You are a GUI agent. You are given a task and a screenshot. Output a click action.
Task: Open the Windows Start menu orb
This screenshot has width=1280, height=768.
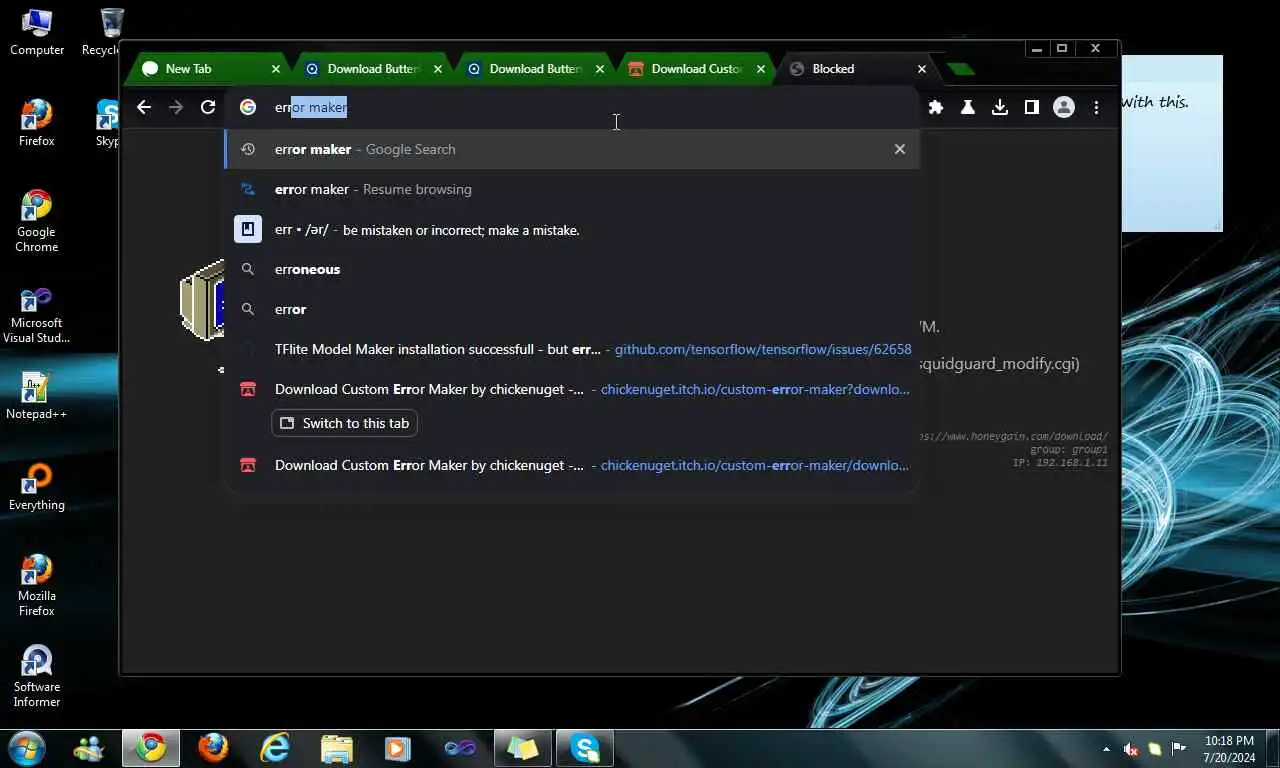[26, 748]
